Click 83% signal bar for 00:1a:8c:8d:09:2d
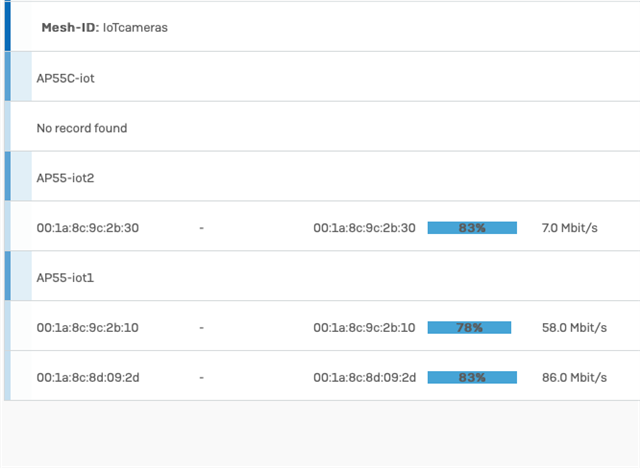 [x=472, y=378]
